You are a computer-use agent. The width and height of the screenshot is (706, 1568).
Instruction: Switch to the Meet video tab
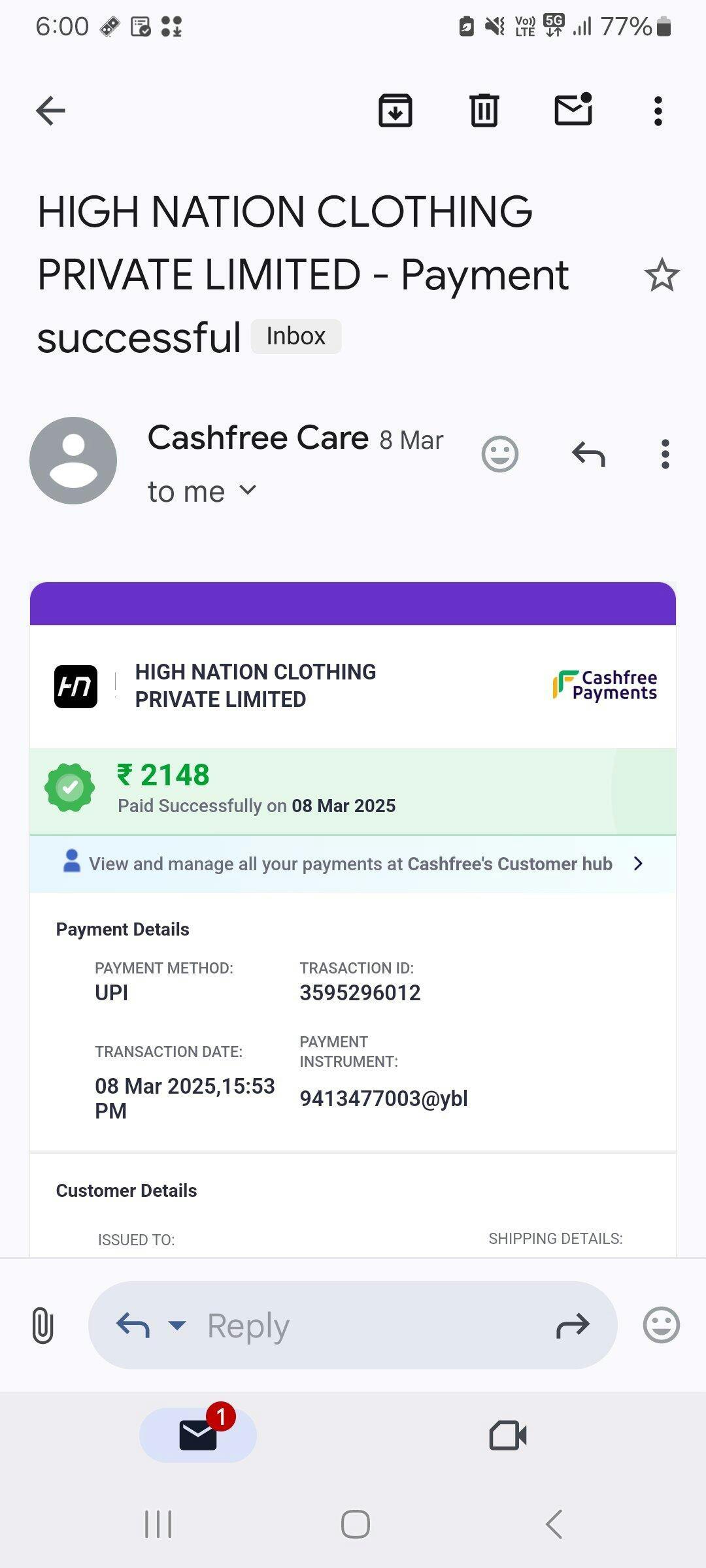tap(508, 1435)
